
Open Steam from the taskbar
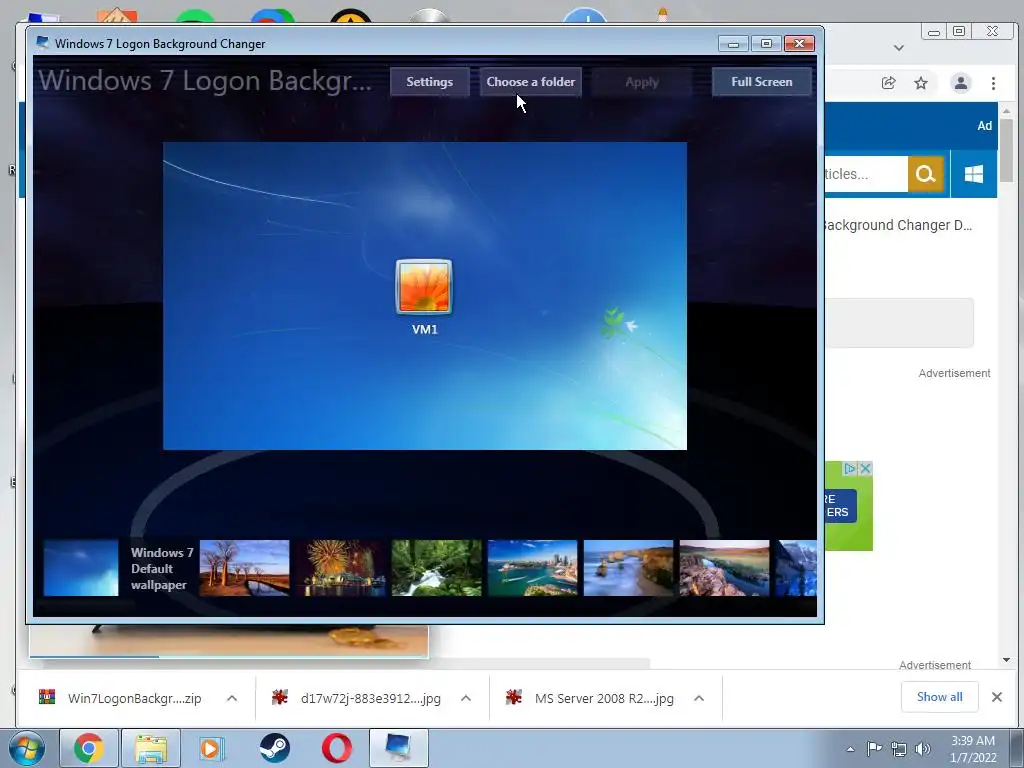pos(274,748)
